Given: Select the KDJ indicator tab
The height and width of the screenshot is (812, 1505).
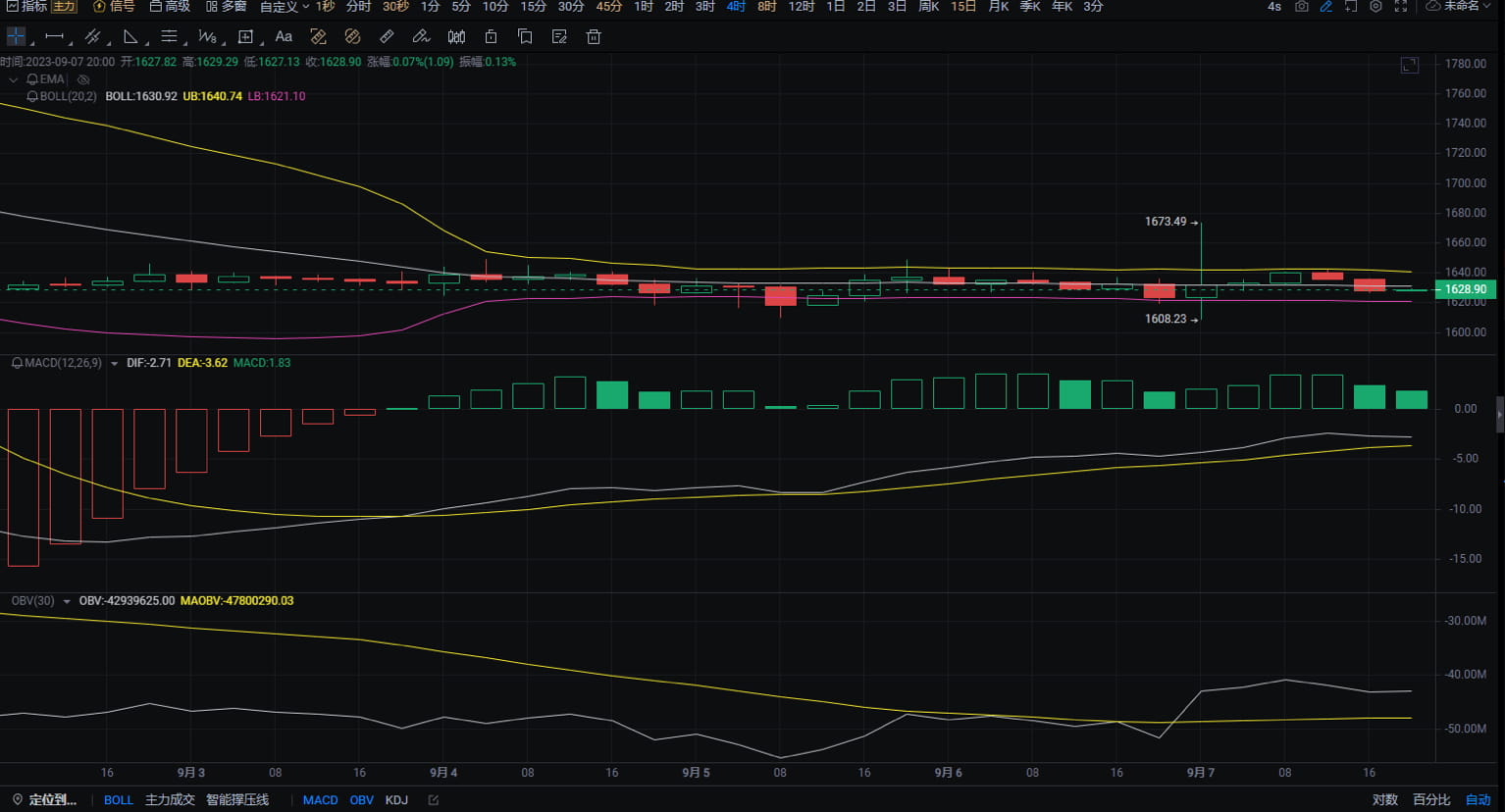Looking at the screenshot, I should pos(396,800).
